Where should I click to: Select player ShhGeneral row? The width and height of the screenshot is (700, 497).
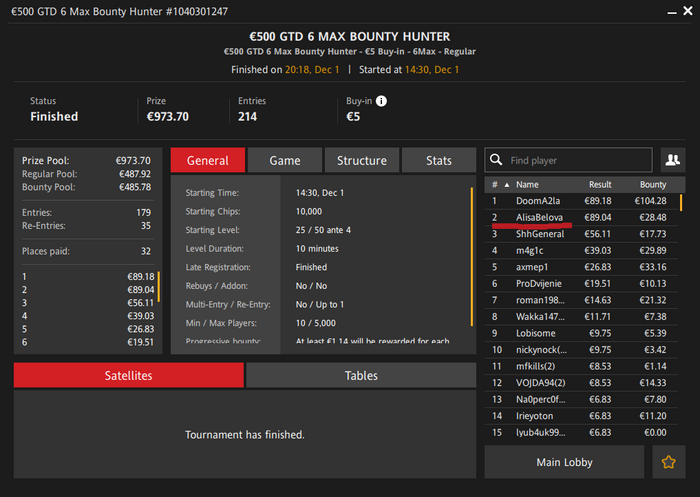click(x=581, y=234)
